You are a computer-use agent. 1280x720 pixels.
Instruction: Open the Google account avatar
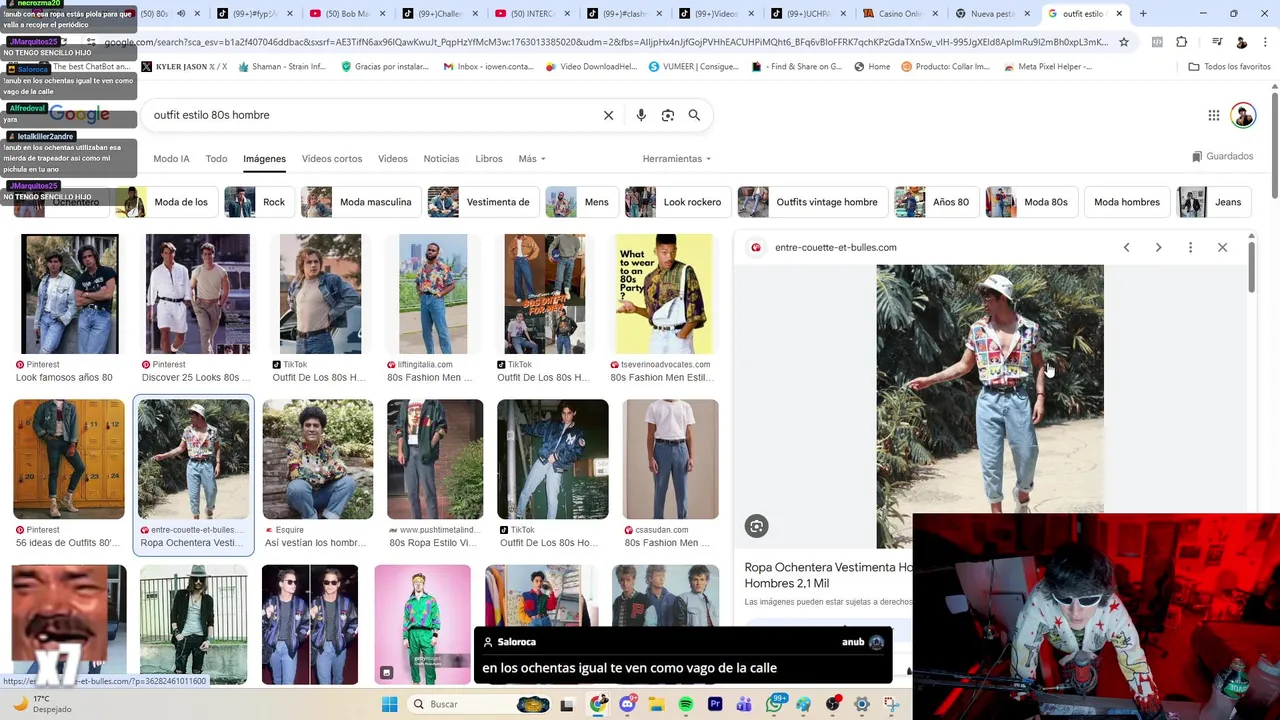click(x=1243, y=115)
